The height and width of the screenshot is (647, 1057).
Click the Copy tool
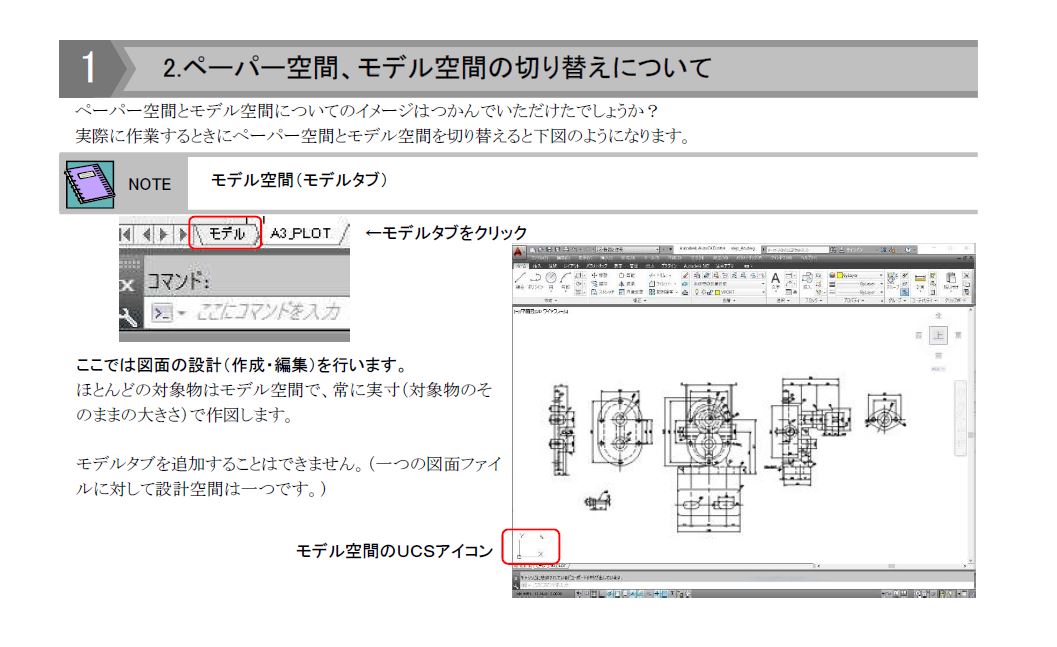pyautogui.click(x=597, y=283)
